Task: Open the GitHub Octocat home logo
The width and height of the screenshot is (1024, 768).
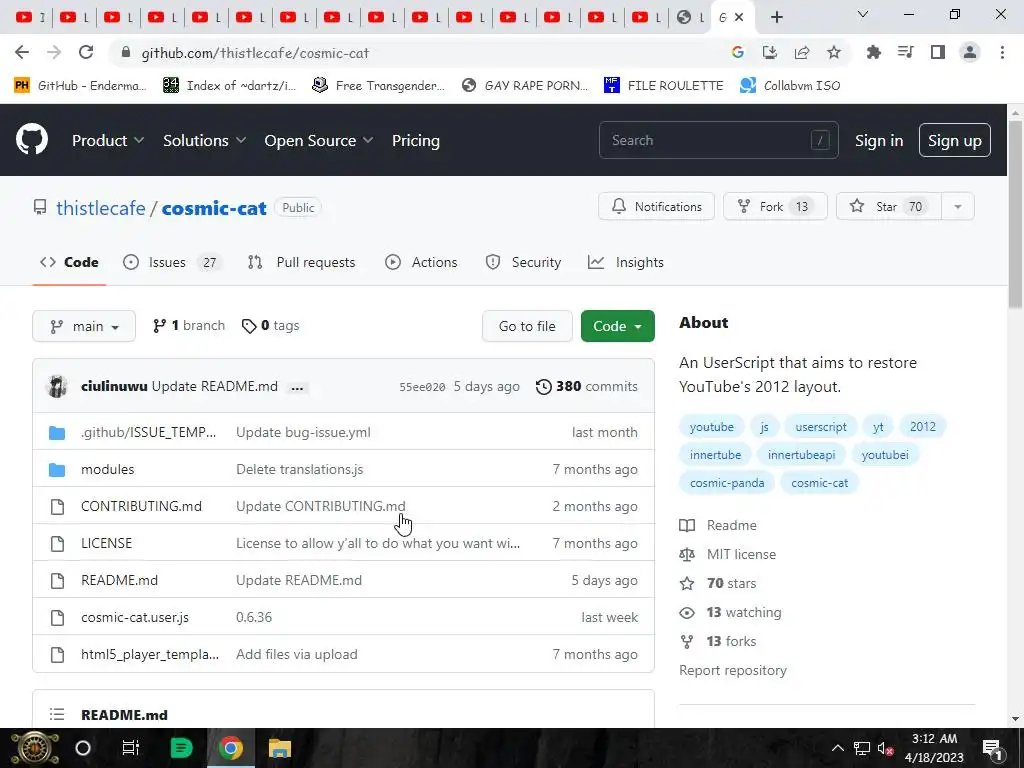Action: pyautogui.click(x=31, y=140)
